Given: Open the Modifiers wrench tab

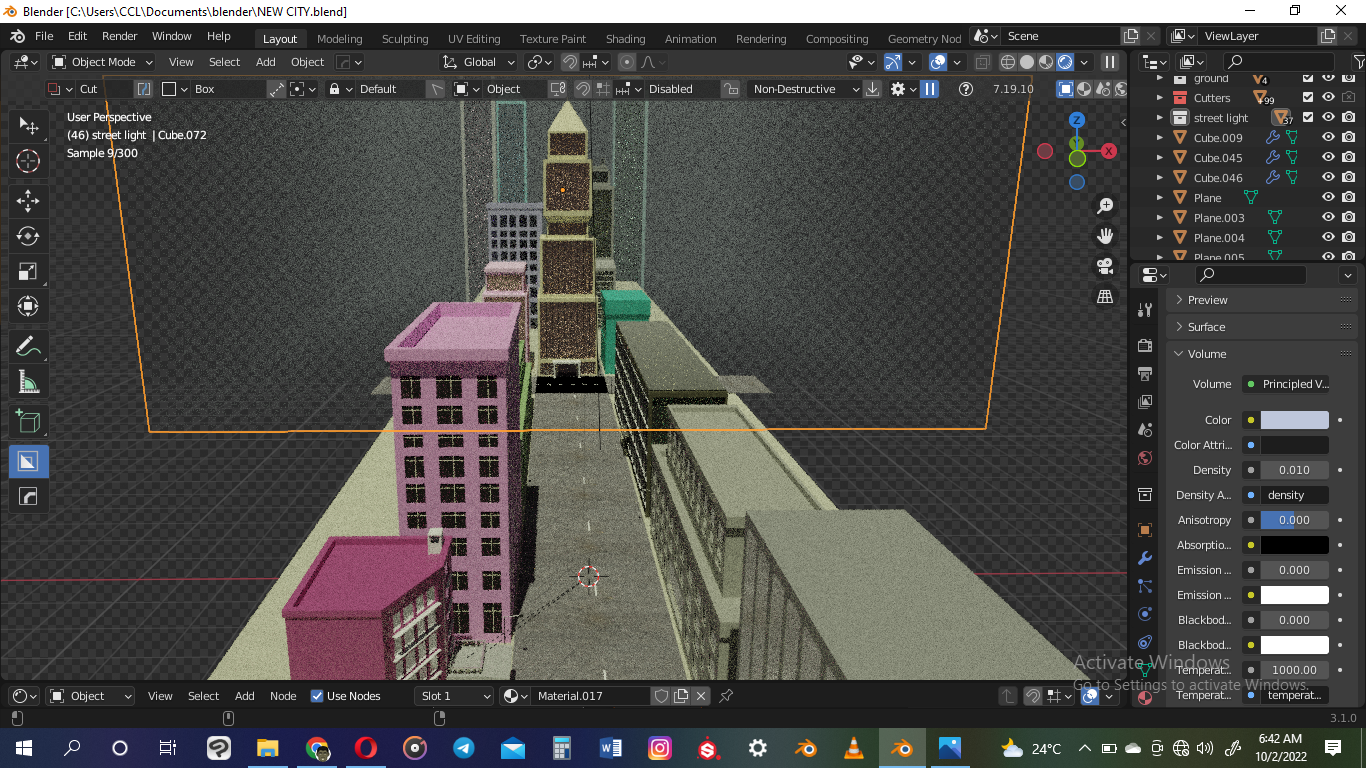Looking at the screenshot, I should point(1145,558).
